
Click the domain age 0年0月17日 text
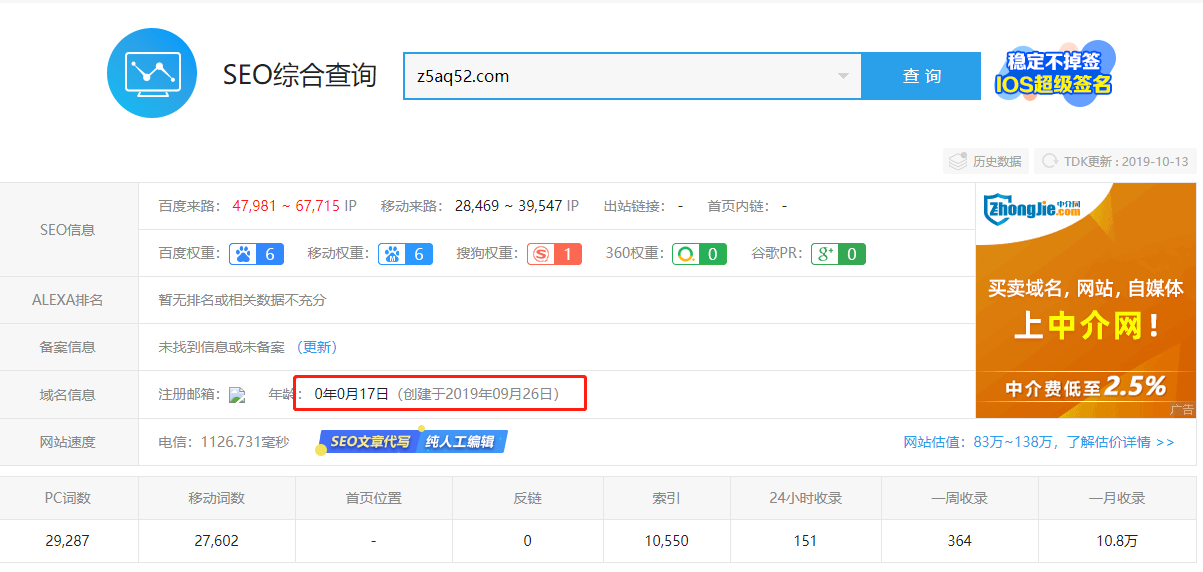[351, 394]
